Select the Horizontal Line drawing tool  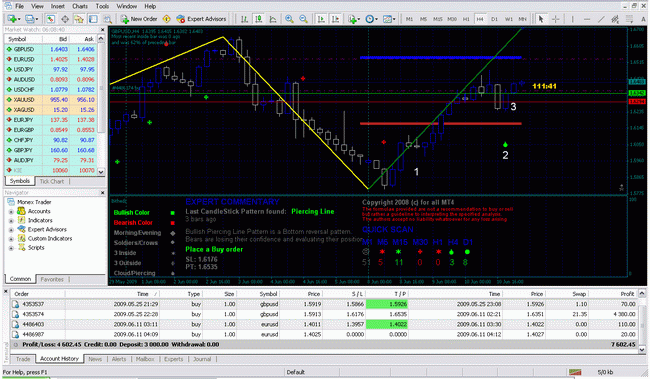pyautogui.click(x=587, y=19)
